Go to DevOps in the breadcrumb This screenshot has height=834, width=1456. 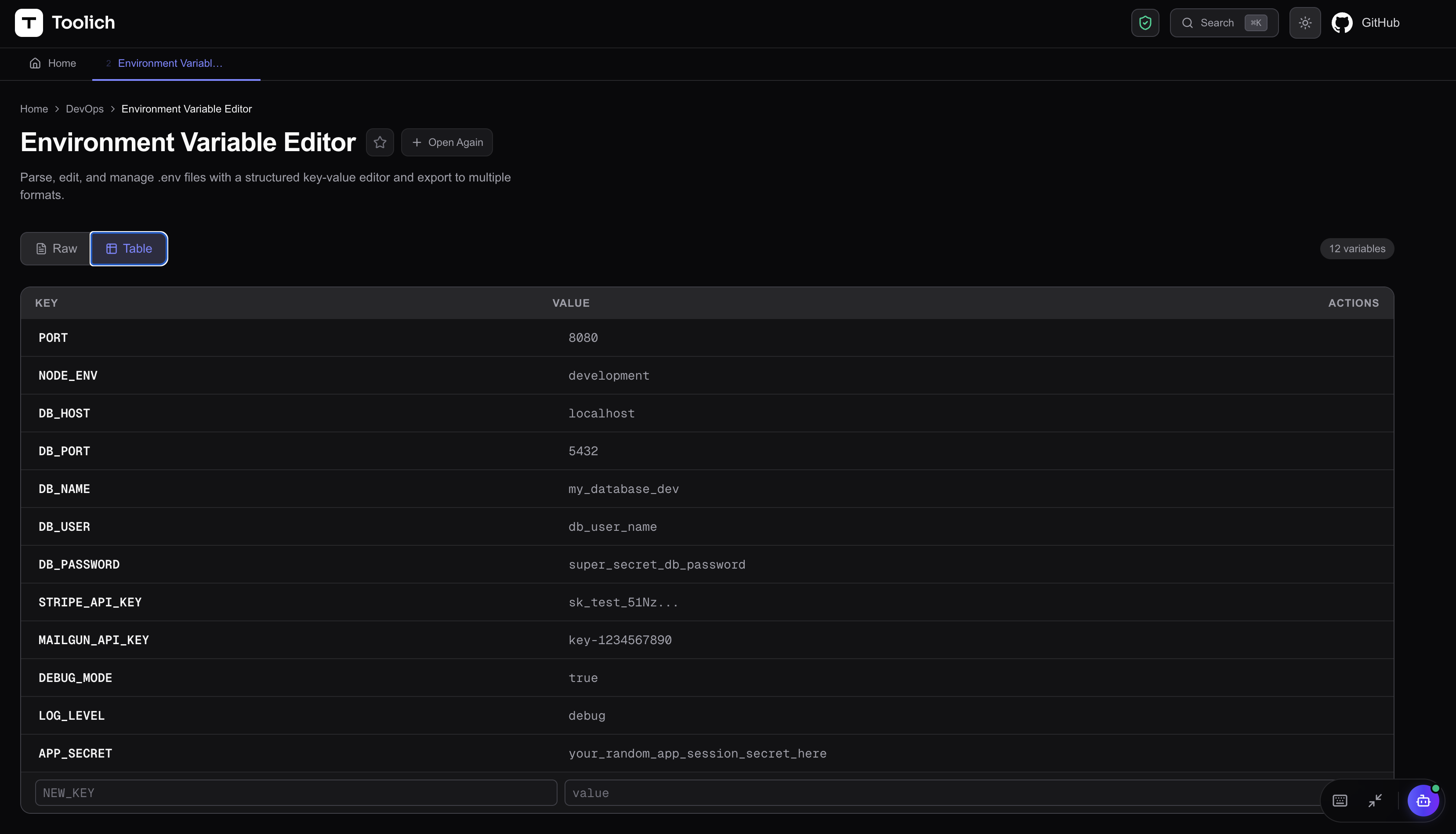(85, 109)
